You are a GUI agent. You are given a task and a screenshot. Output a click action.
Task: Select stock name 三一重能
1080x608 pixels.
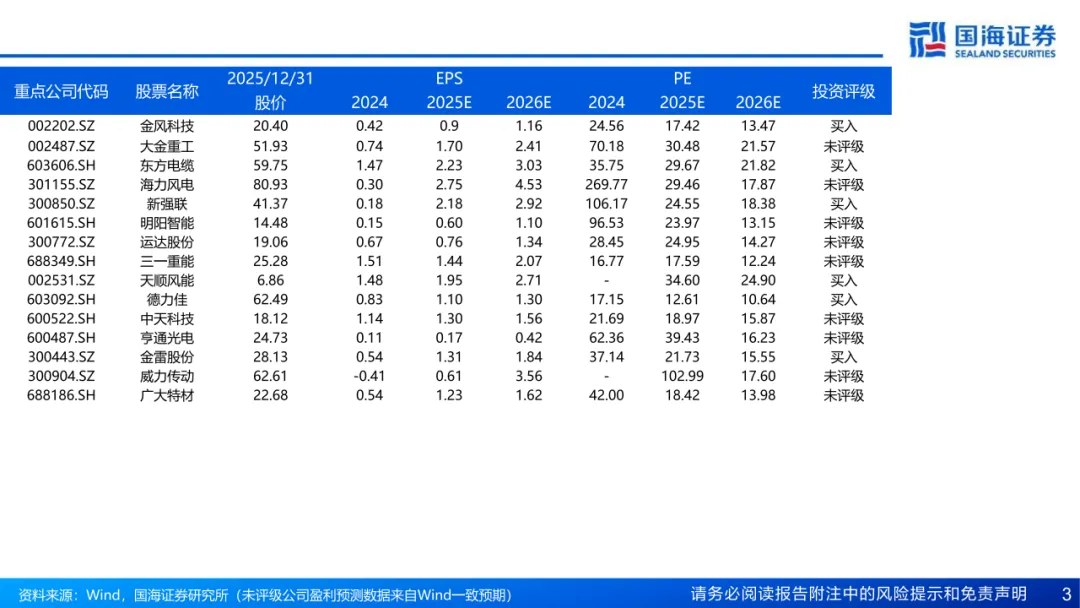(x=167, y=262)
